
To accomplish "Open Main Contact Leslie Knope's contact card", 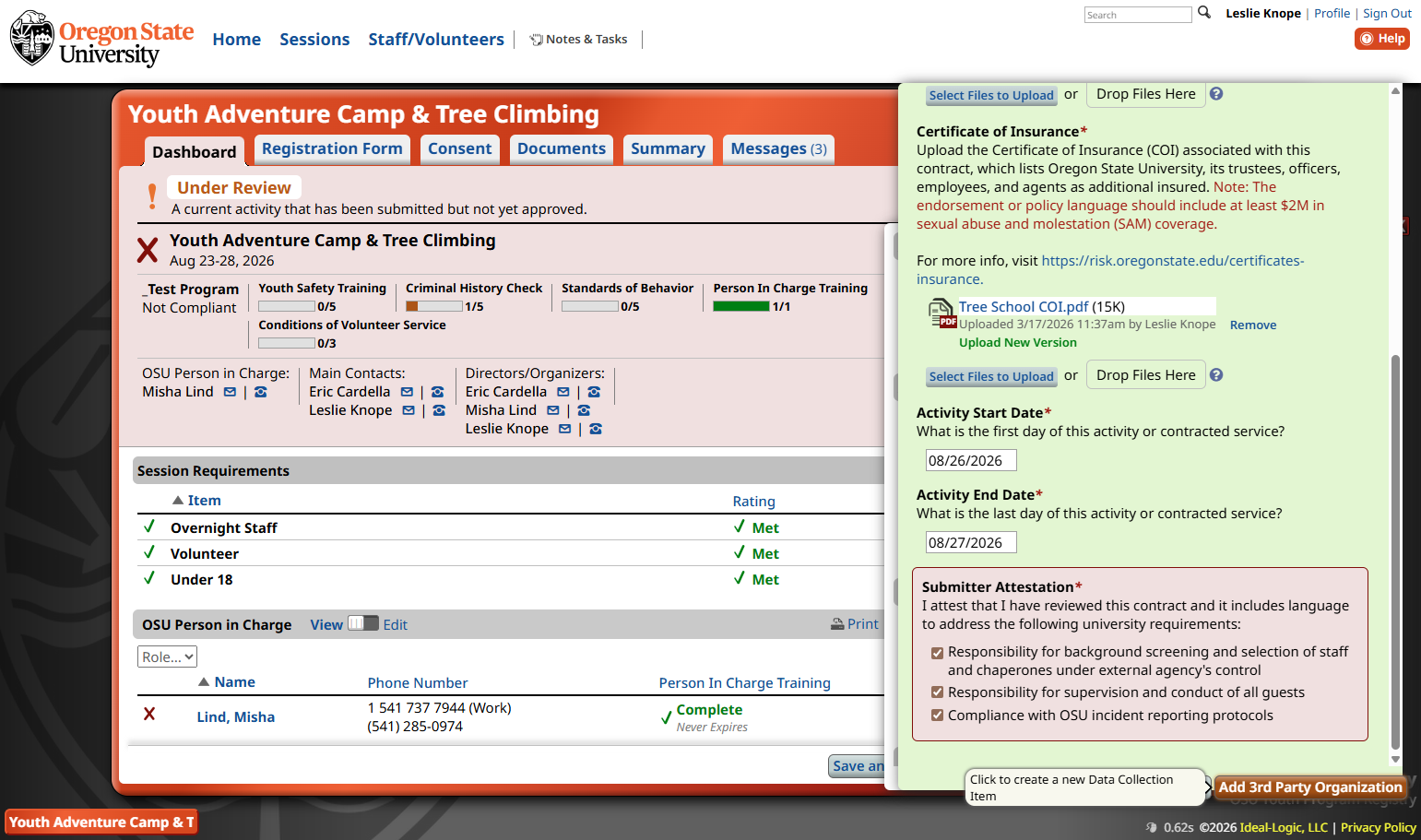I will (439, 410).
